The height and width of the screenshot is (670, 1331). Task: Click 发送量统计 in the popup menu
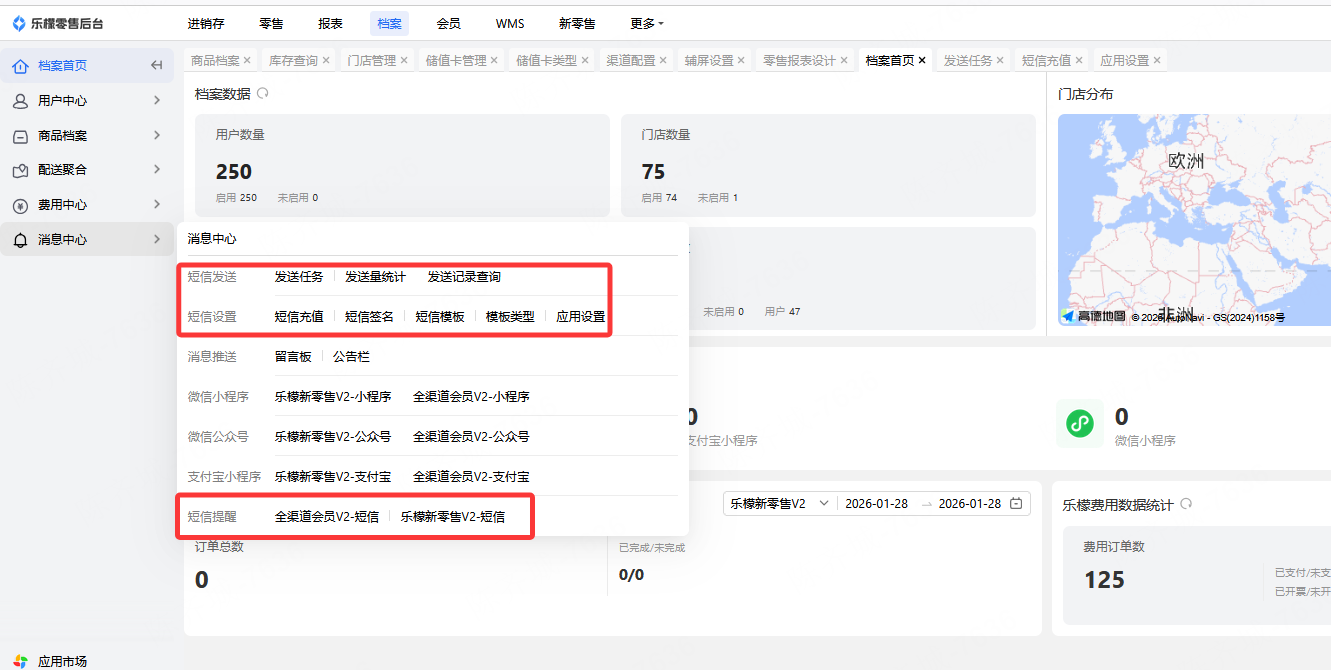[376, 277]
